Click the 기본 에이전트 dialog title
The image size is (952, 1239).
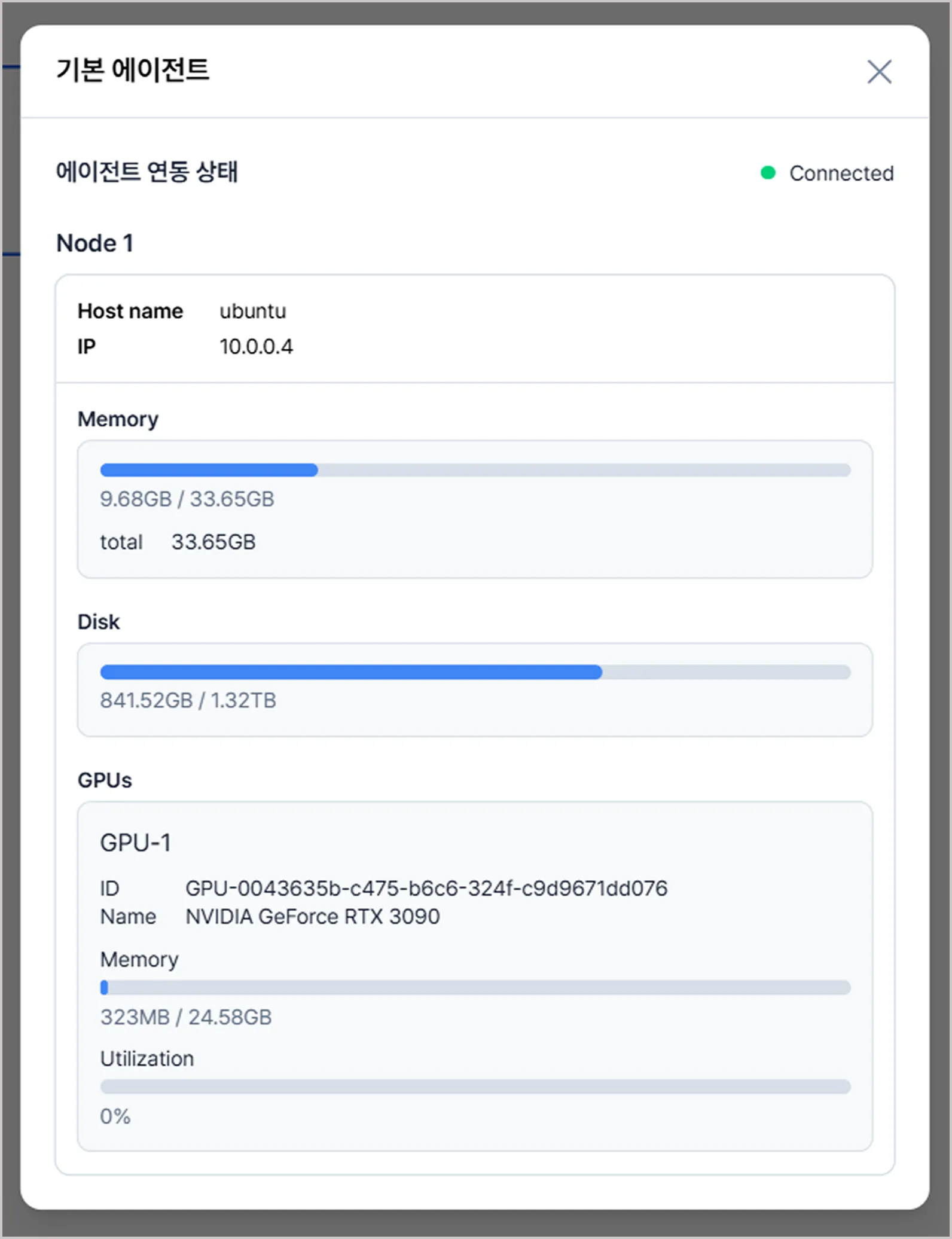(x=133, y=70)
